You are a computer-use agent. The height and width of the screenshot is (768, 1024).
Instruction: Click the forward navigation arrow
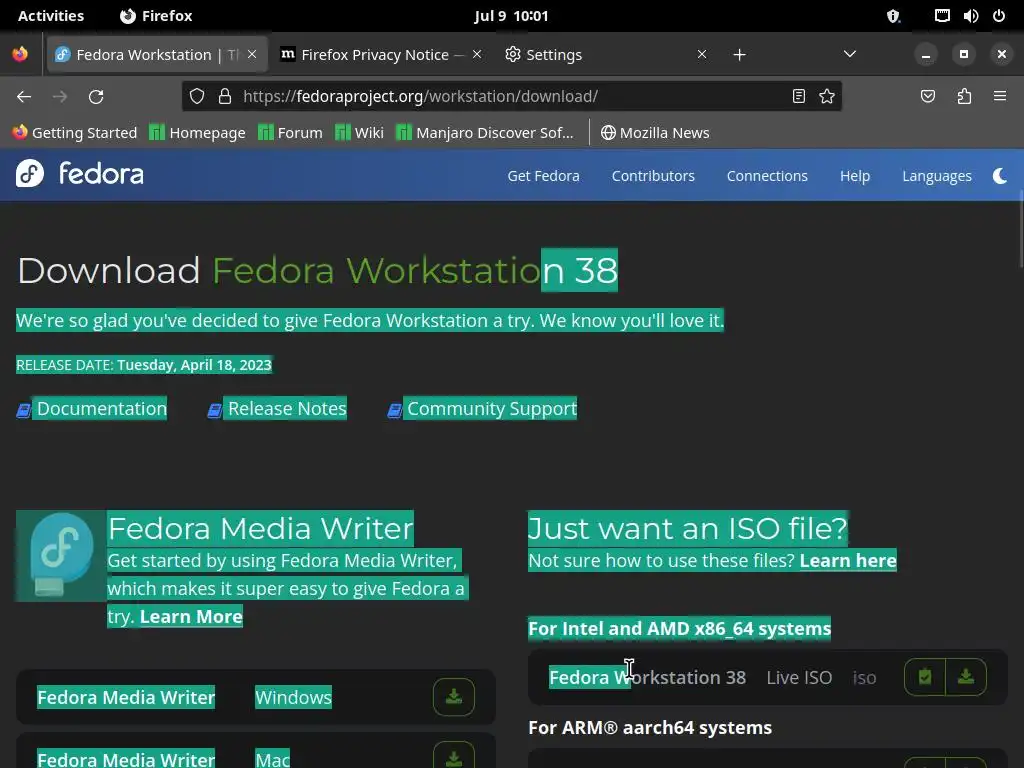pos(60,97)
